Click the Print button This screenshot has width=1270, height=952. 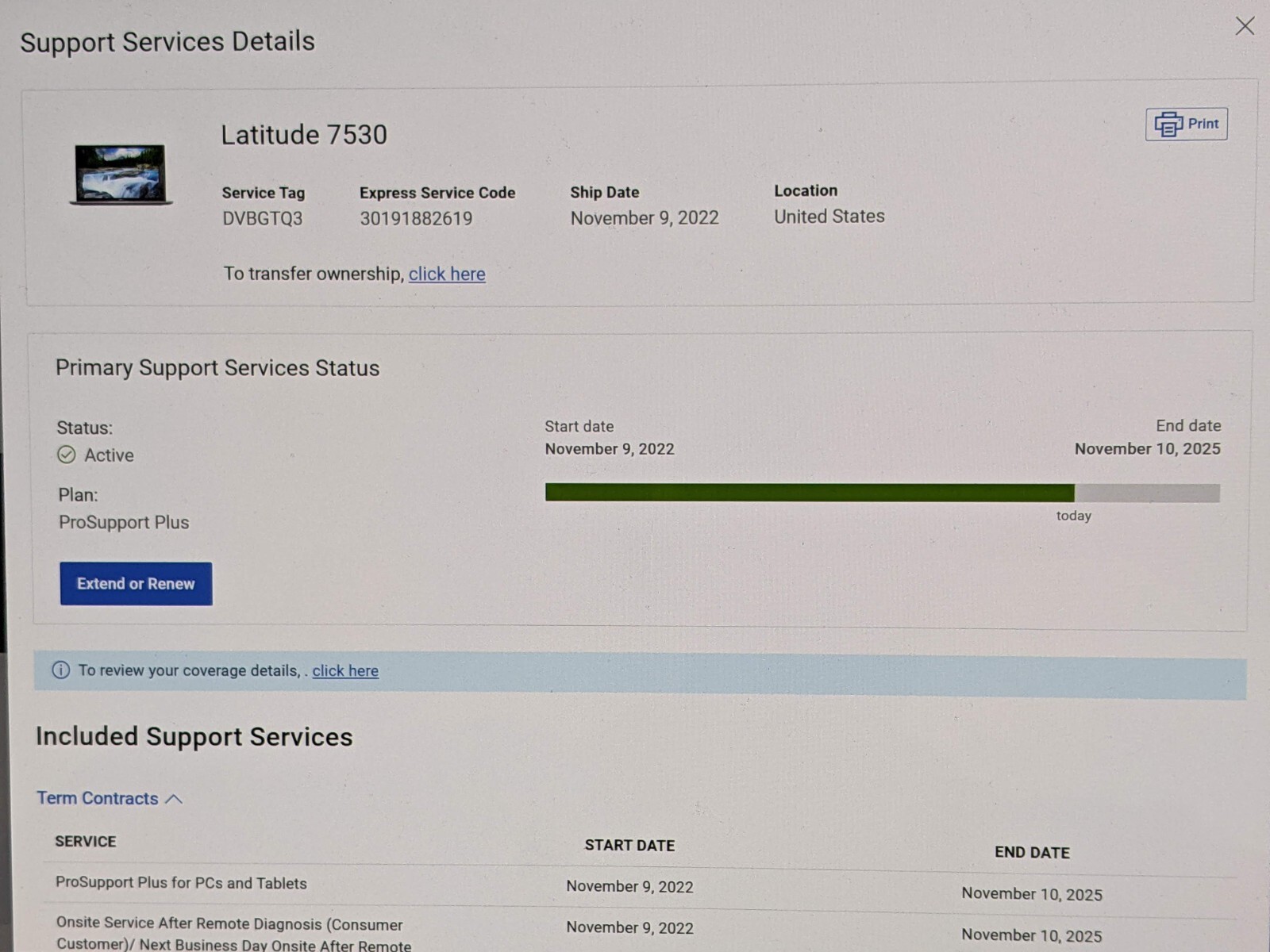click(x=1186, y=124)
